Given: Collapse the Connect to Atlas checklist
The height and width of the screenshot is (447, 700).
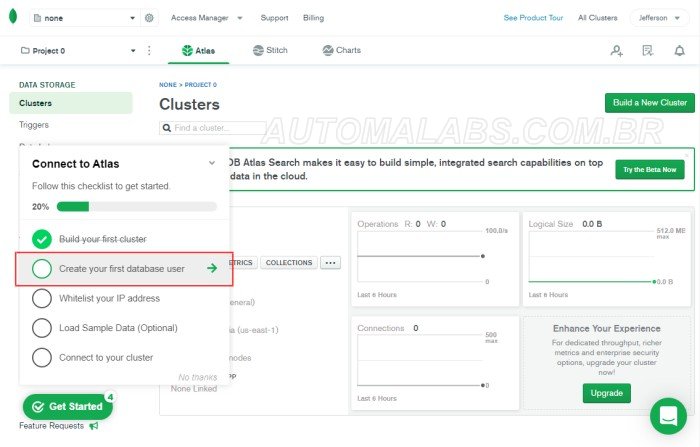Looking at the screenshot, I should pos(212,163).
